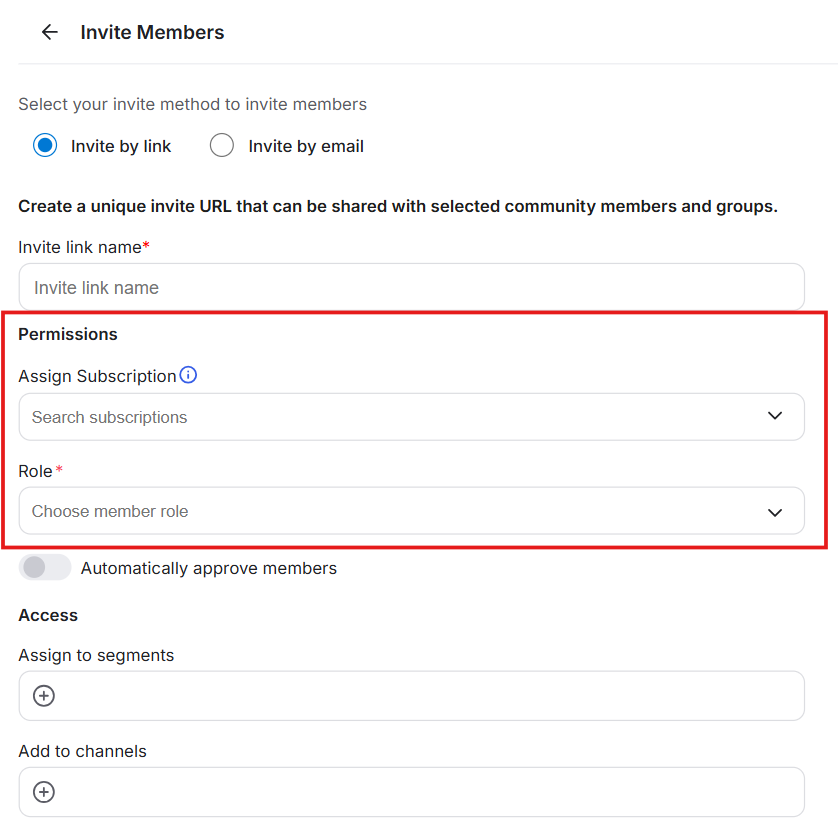This screenshot has width=838, height=826.
Task: Click the "Invite link name" field label
Action: click(x=80, y=247)
